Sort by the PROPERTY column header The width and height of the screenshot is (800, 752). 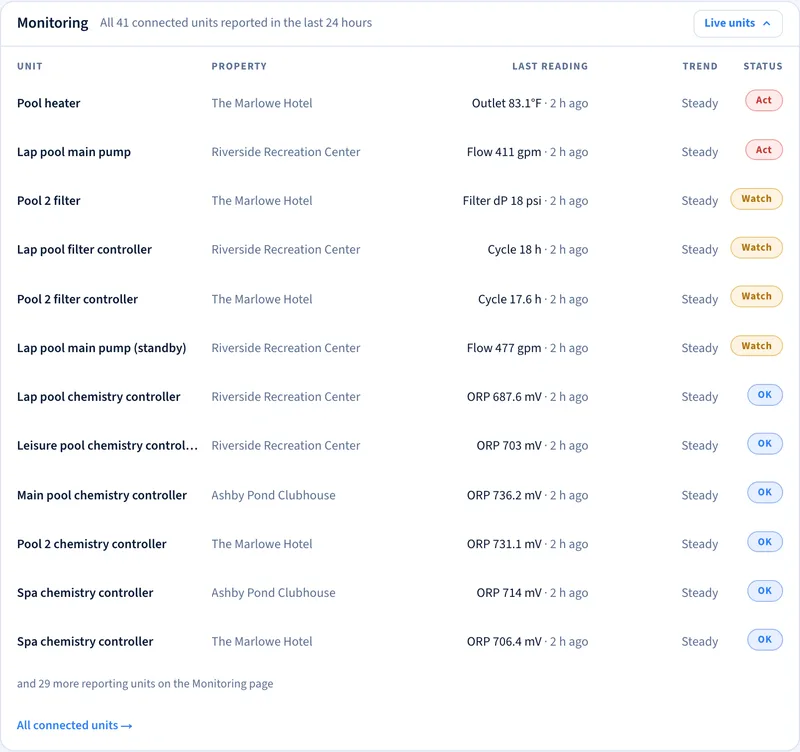click(x=239, y=66)
